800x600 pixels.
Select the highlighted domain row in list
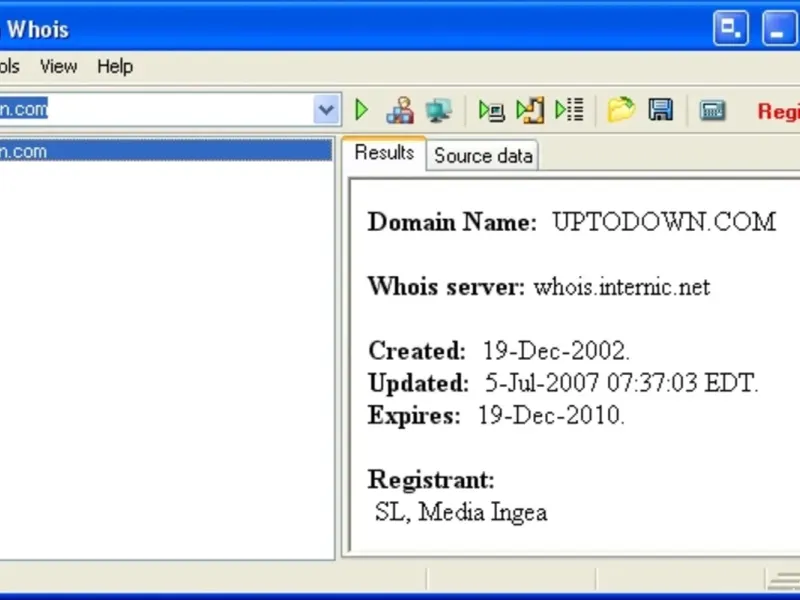tap(166, 152)
